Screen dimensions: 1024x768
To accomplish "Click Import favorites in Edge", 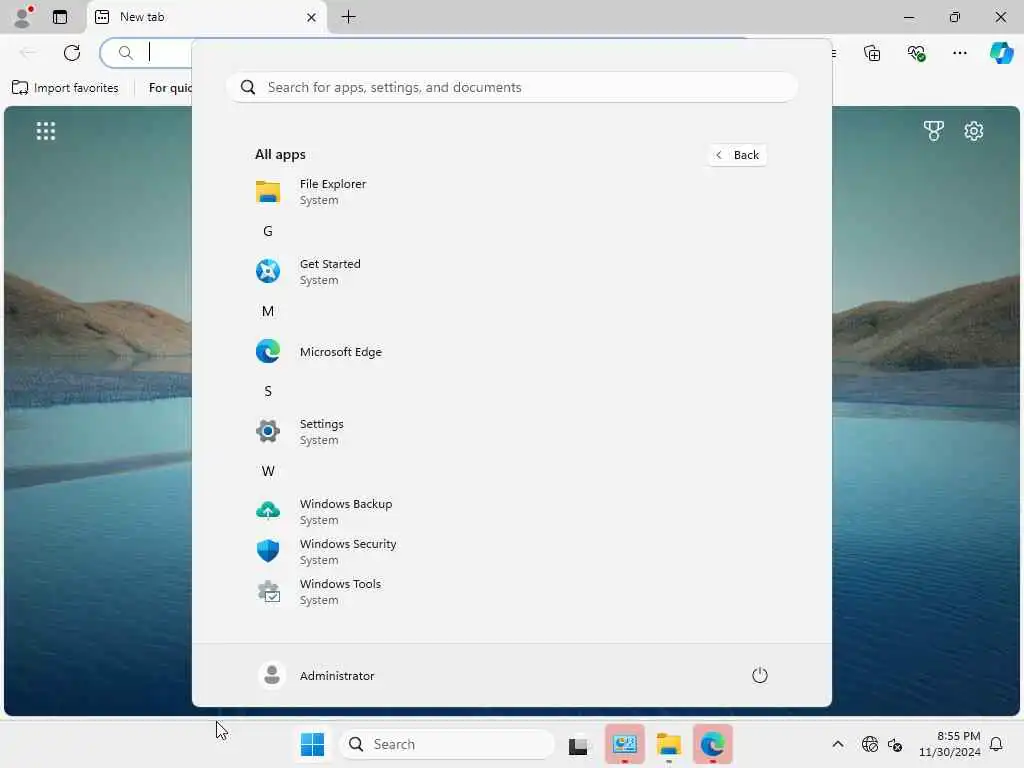I will 65,88.
